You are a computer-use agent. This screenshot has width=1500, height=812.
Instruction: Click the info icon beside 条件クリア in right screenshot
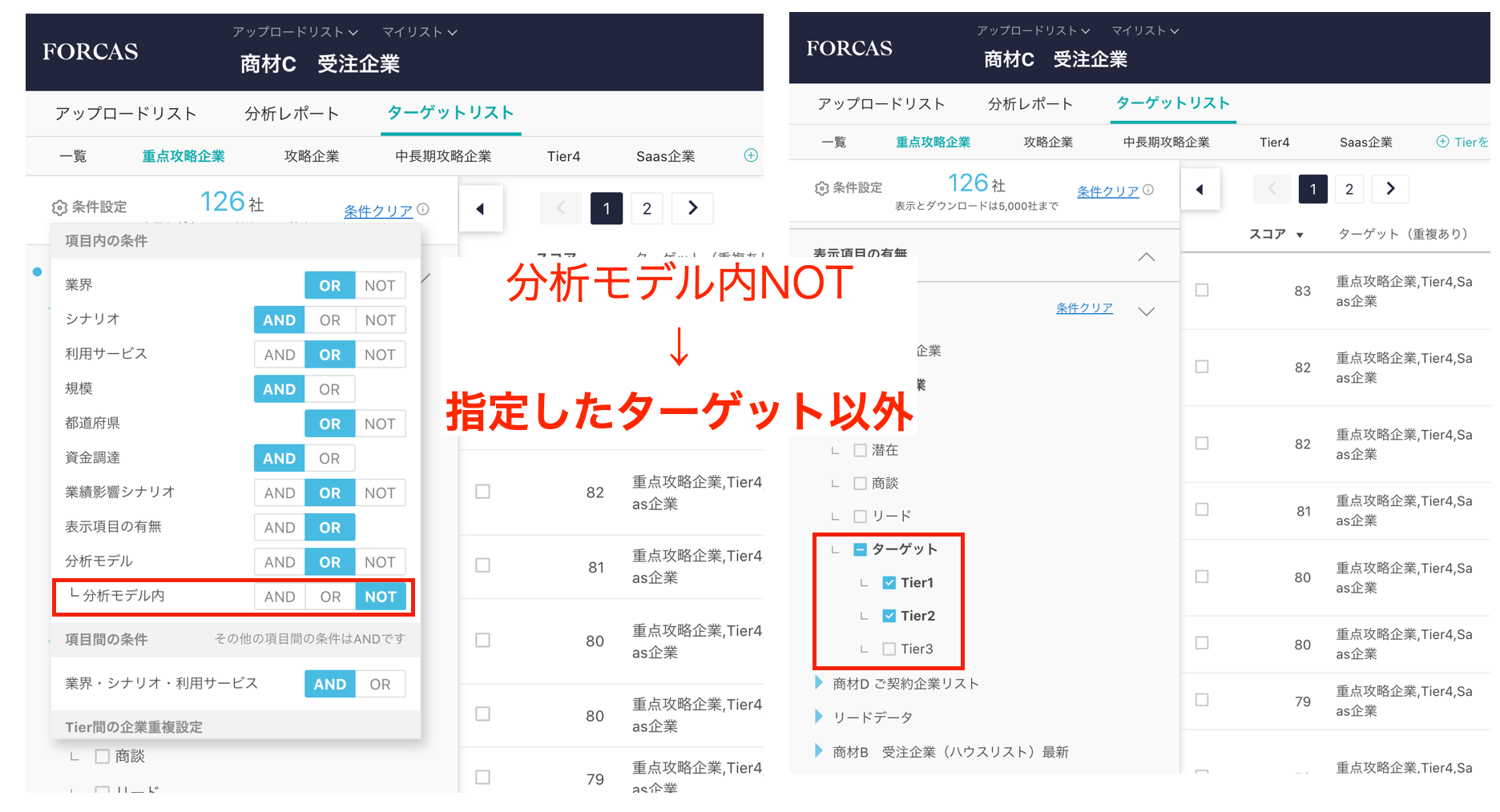point(1148,190)
